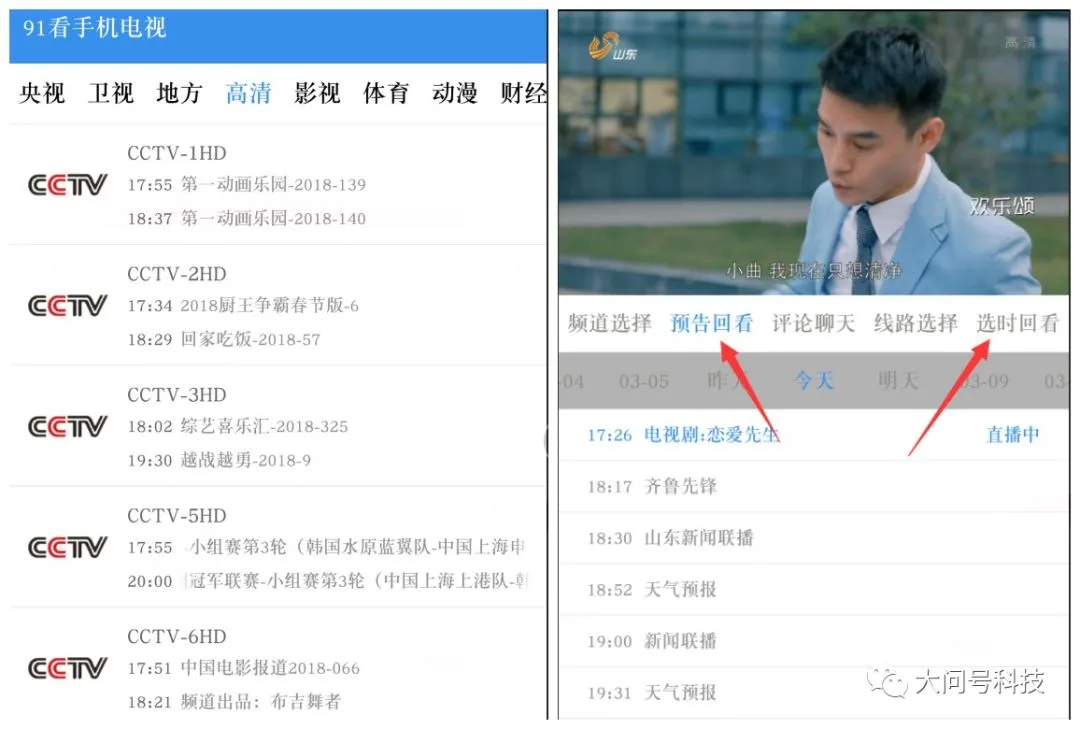Click 18:02 综艺喜乐汇-2018-325 program
Image resolution: width=1080 pixels, height=729 pixels.
(x=238, y=427)
